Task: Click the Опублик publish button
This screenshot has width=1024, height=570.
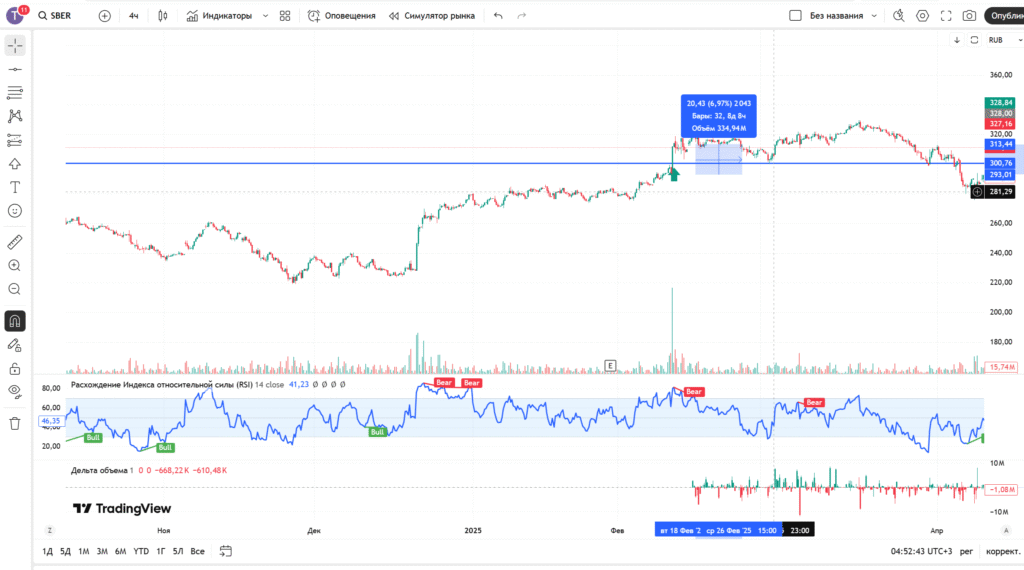Action: 1004,16
